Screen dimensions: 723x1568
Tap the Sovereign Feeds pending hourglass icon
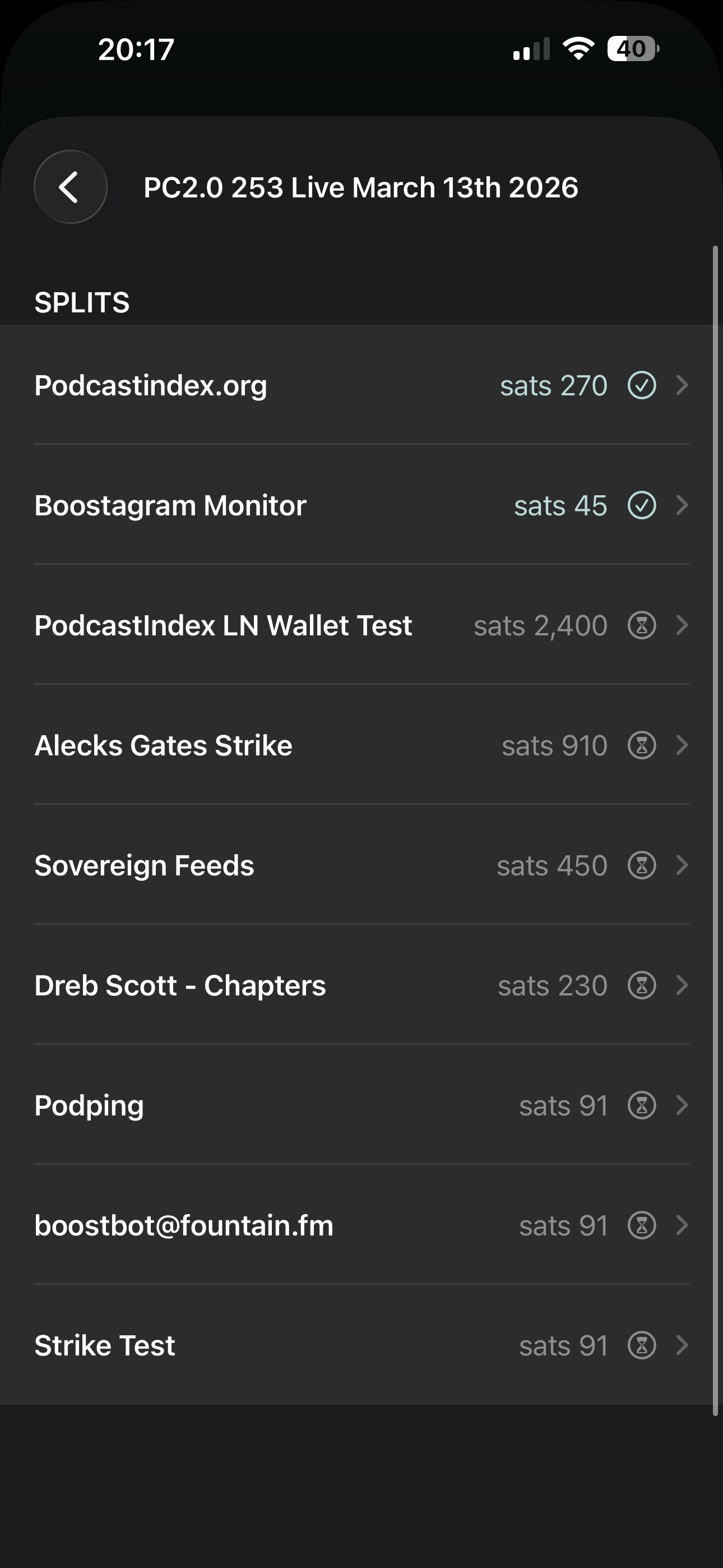(641, 865)
